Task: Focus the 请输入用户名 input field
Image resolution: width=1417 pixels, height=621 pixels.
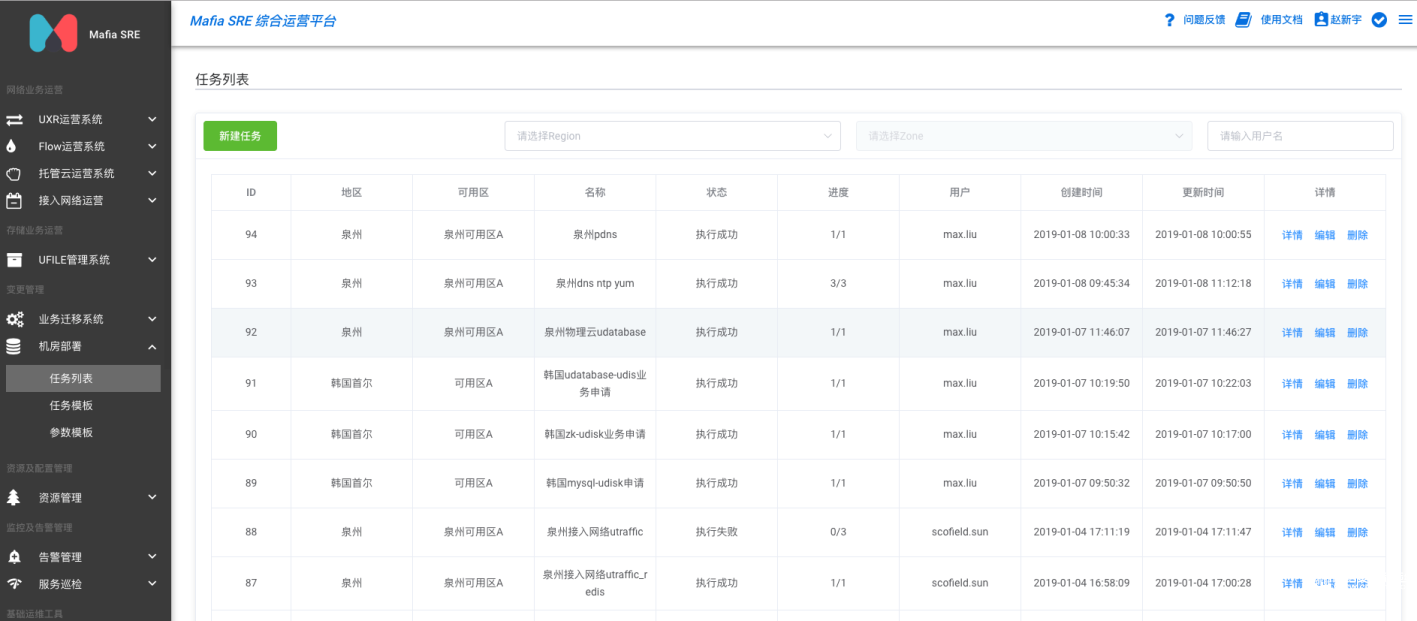Action: coord(1300,136)
